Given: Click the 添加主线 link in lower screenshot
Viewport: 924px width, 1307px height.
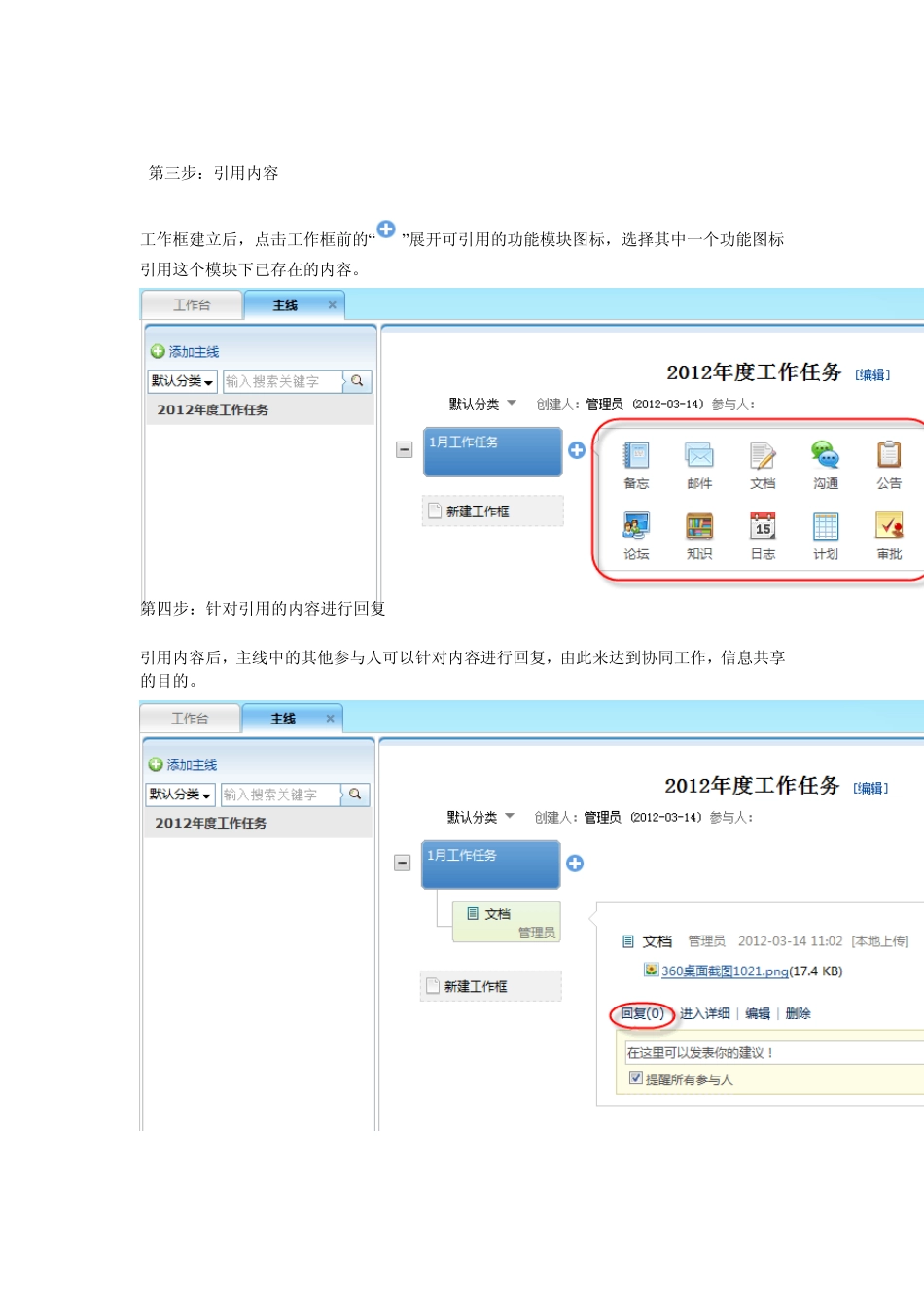Looking at the screenshot, I should pyautogui.click(x=192, y=765).
